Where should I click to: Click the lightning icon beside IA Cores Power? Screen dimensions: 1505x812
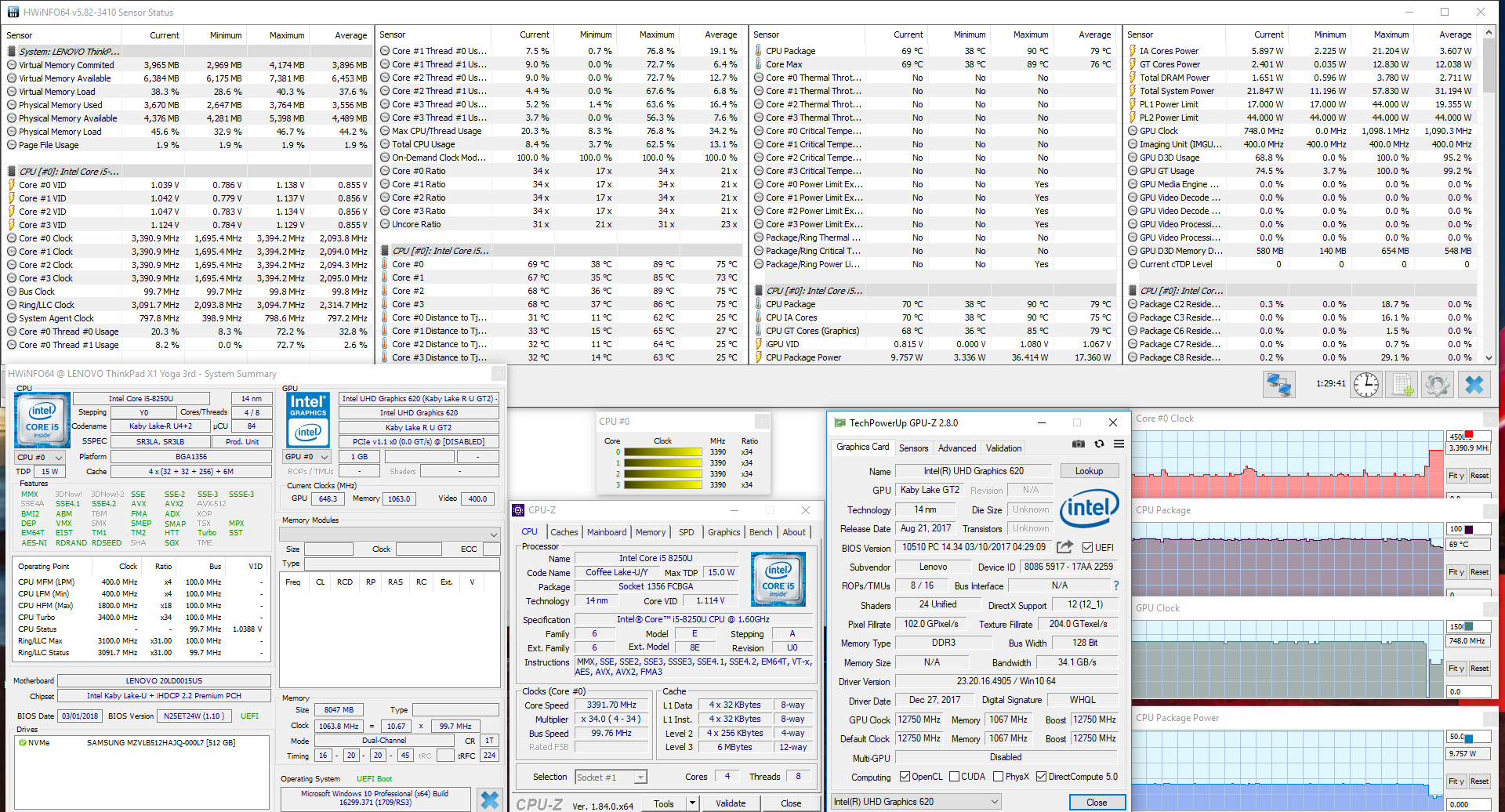(x=1133, y=51)
